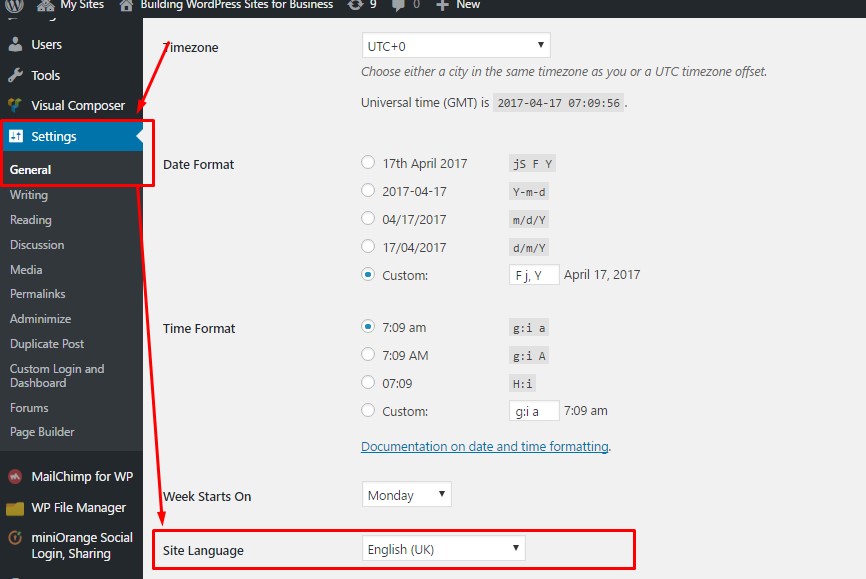View pending update notifications in admin bar
866x579 pixels.
361,5
